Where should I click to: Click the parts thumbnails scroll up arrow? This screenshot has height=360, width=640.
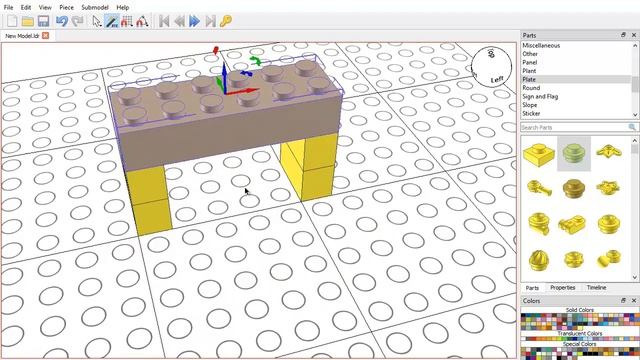click(635, 140)
